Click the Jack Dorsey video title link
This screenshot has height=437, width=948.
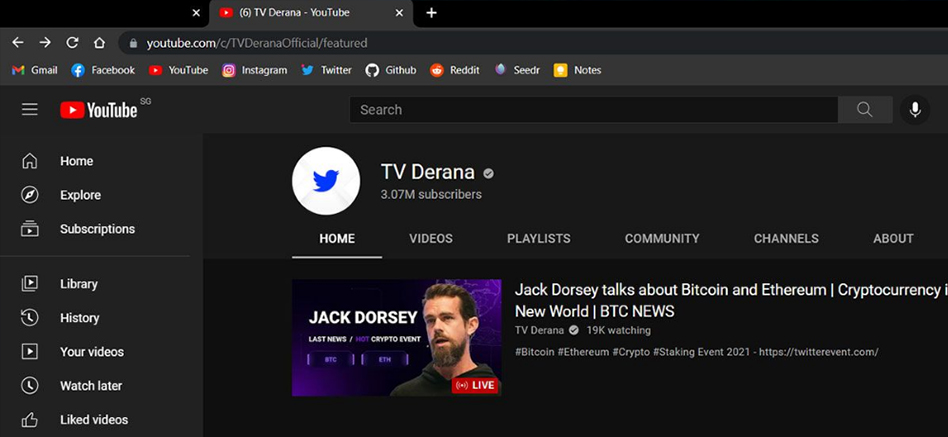tap(730, 300)
